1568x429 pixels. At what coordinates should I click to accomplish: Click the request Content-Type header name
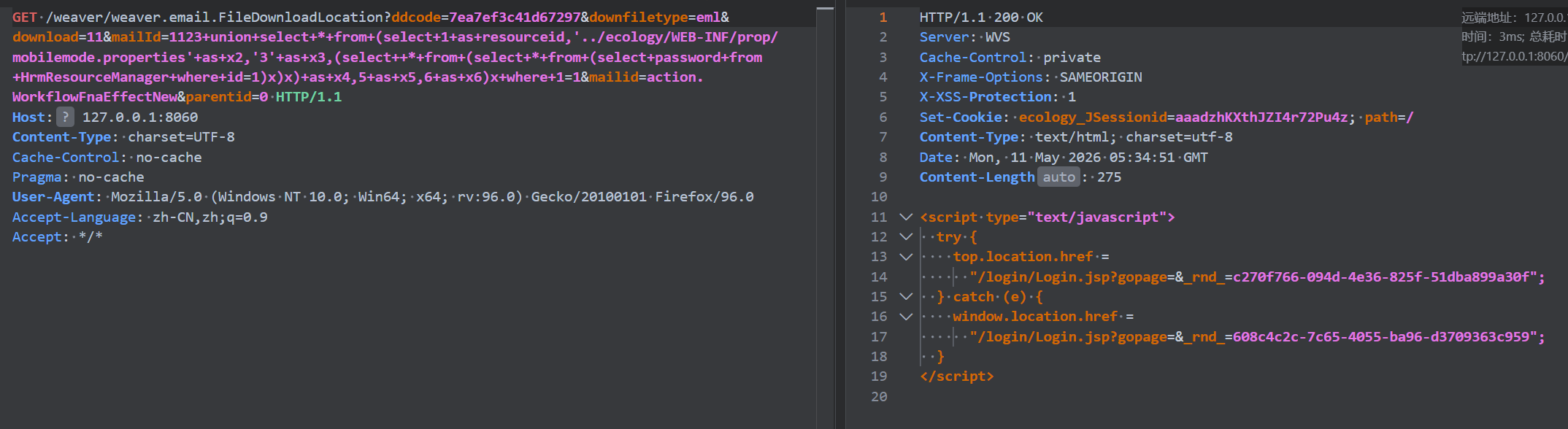(61, 136)
